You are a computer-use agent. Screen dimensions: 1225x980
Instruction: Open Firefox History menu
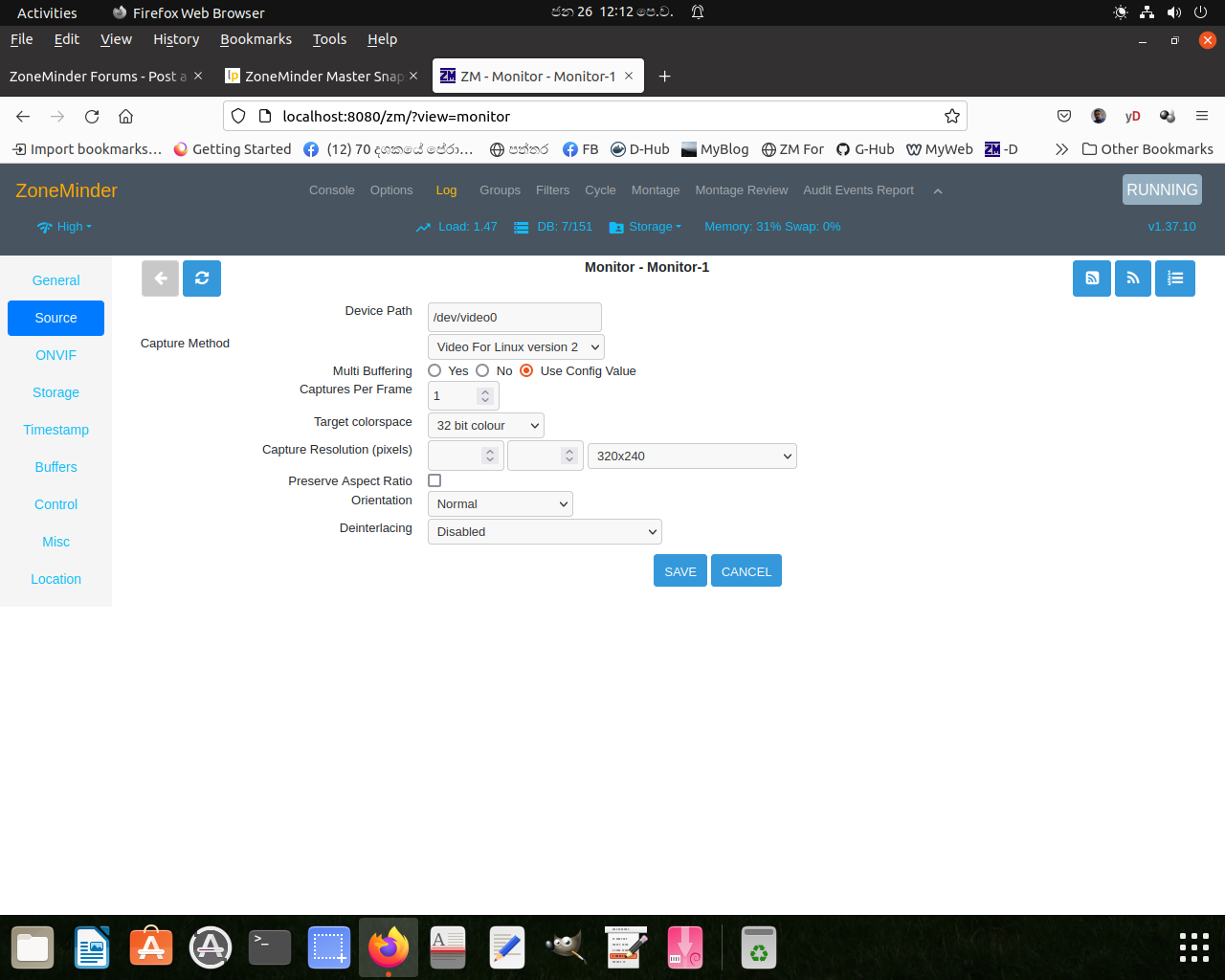click(x=176, y=39)
